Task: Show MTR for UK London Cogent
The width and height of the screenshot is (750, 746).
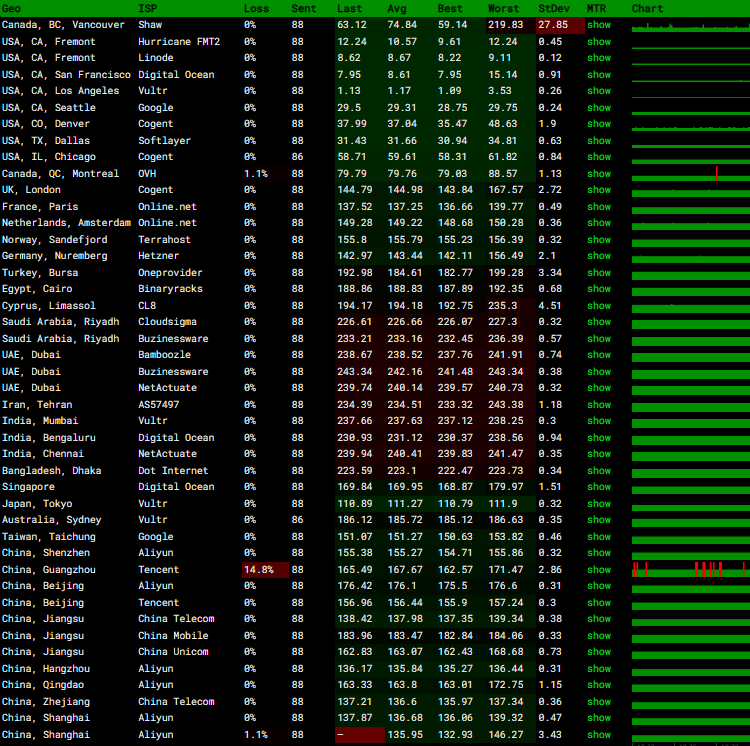Action: click(x=599, y=190)
